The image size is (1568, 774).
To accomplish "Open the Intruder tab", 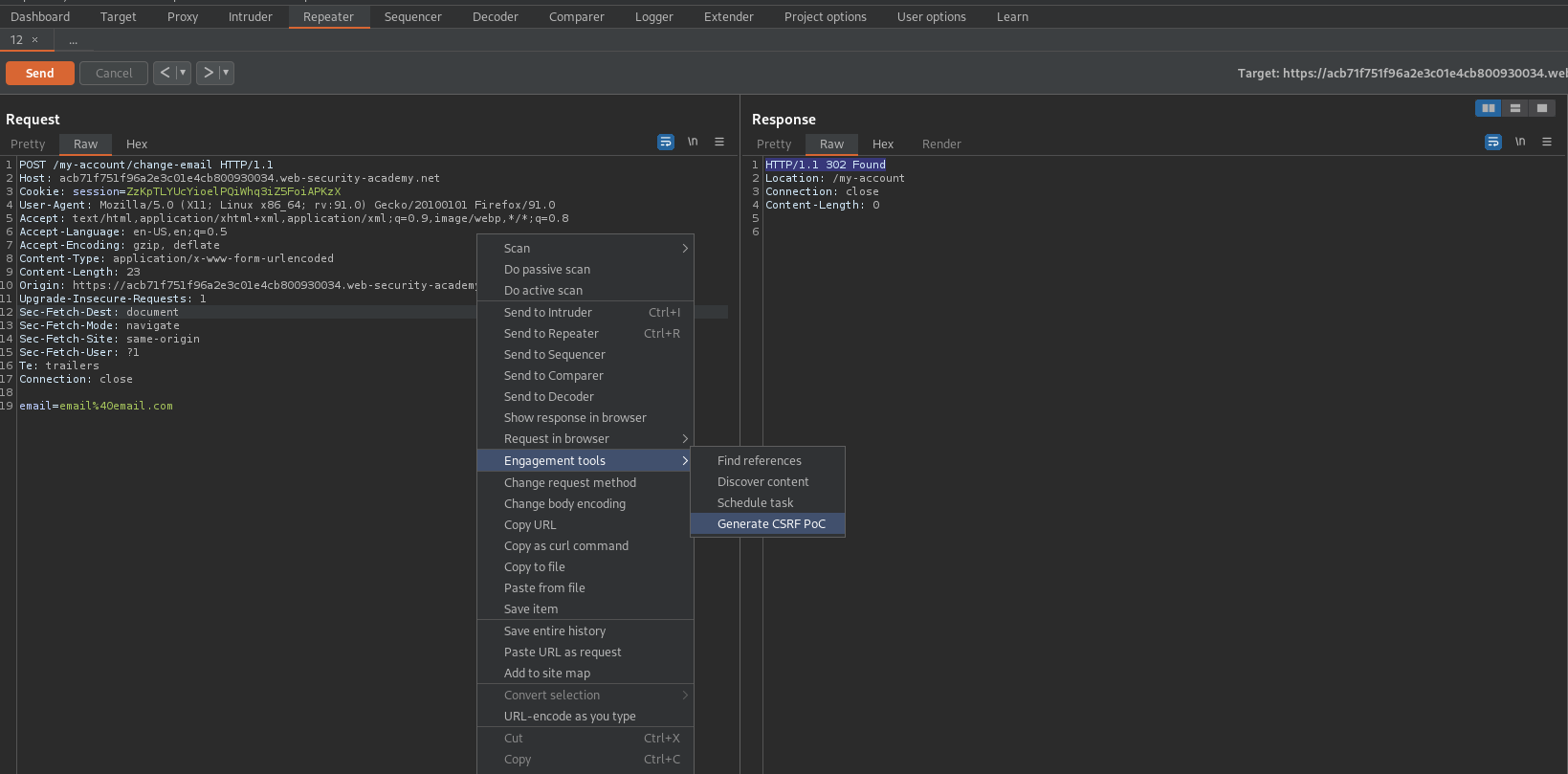I will coord(251,16).
